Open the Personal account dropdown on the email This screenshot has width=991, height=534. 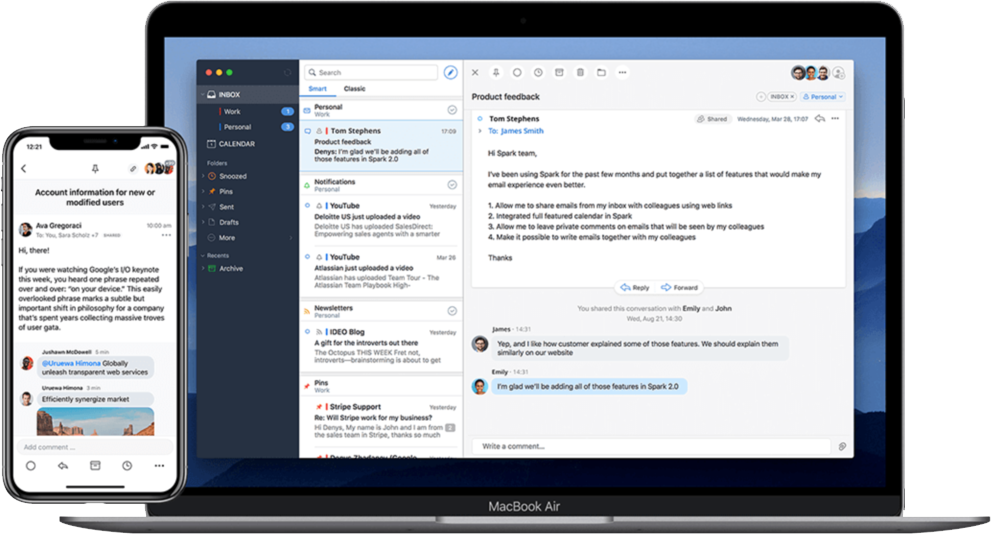point(823,97)
